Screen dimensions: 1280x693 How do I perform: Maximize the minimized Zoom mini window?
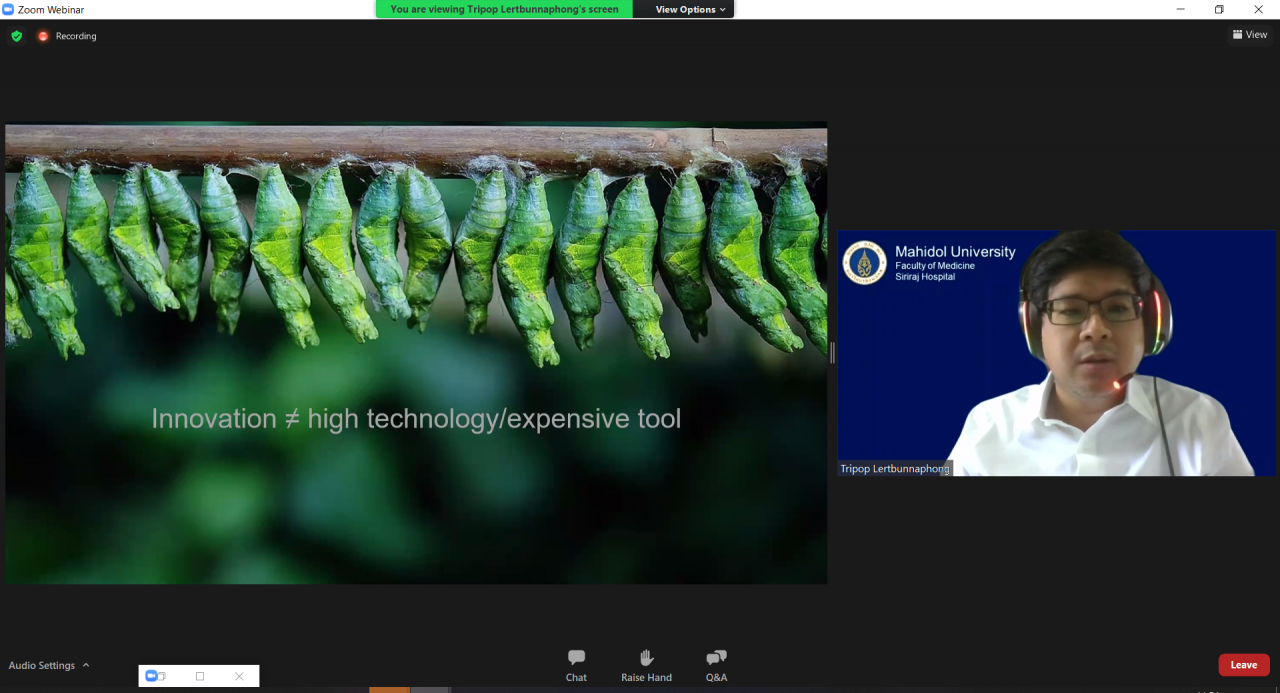[200, 676]
